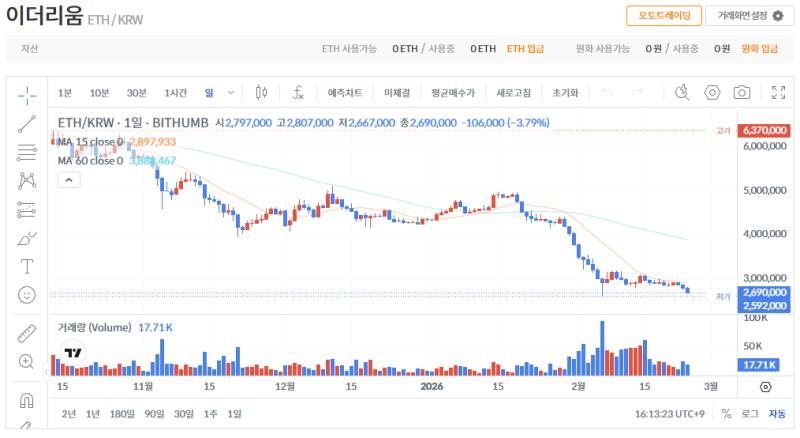Toggle 평균매수가 average price line
This screenshot has height=438, width=800.
(x=453, y=93)
